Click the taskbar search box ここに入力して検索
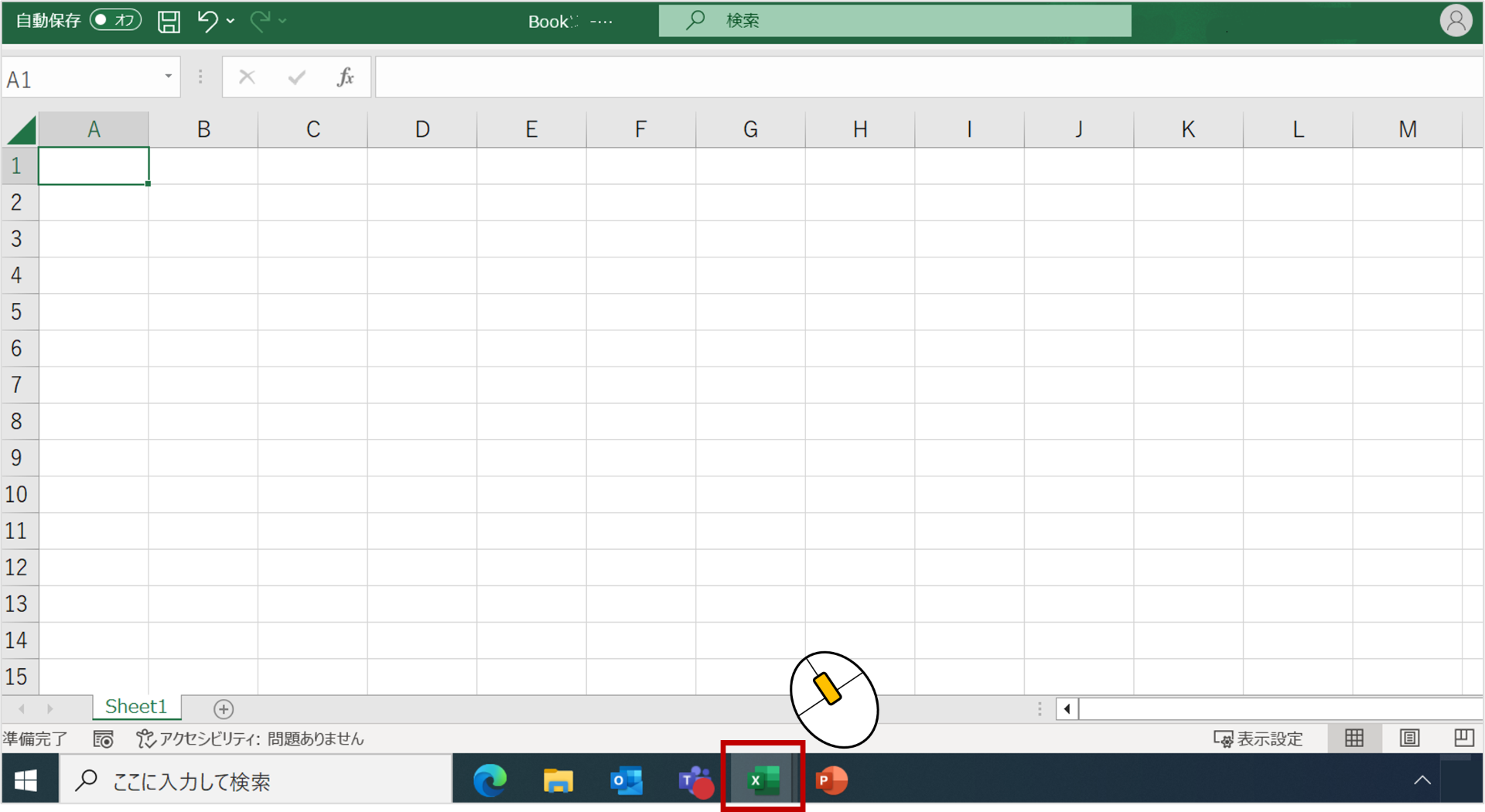Viewport: 1485px width, 812px height. coord(256,781)
